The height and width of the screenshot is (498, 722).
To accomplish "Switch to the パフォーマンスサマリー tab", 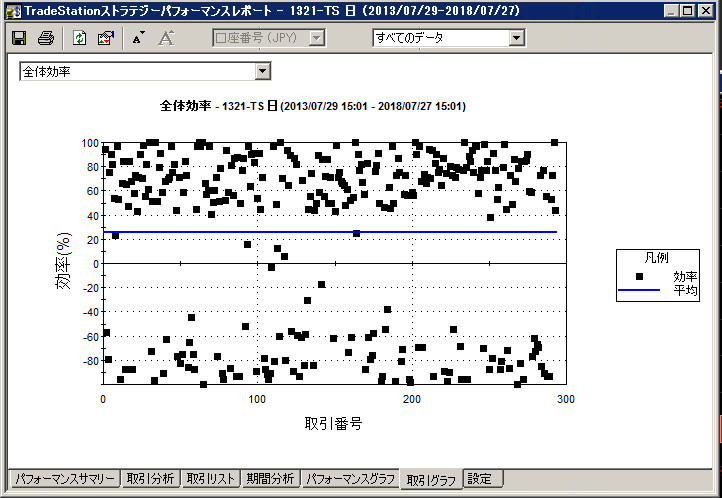I will tap(64, 479).
